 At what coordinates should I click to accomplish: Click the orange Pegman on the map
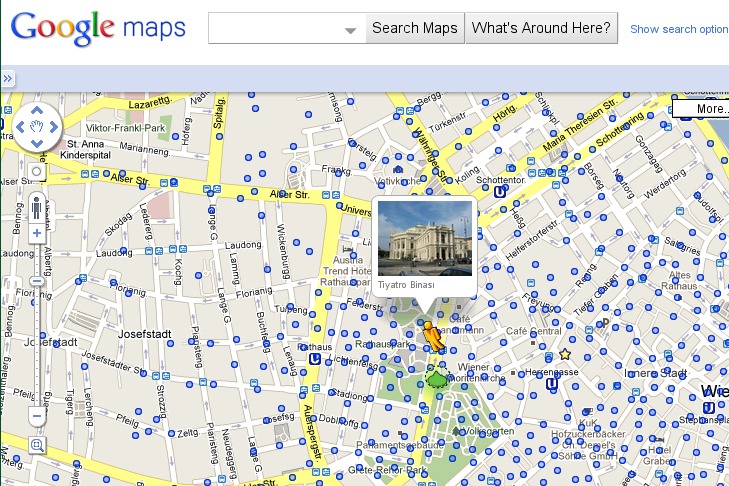(x=433, y=337)
